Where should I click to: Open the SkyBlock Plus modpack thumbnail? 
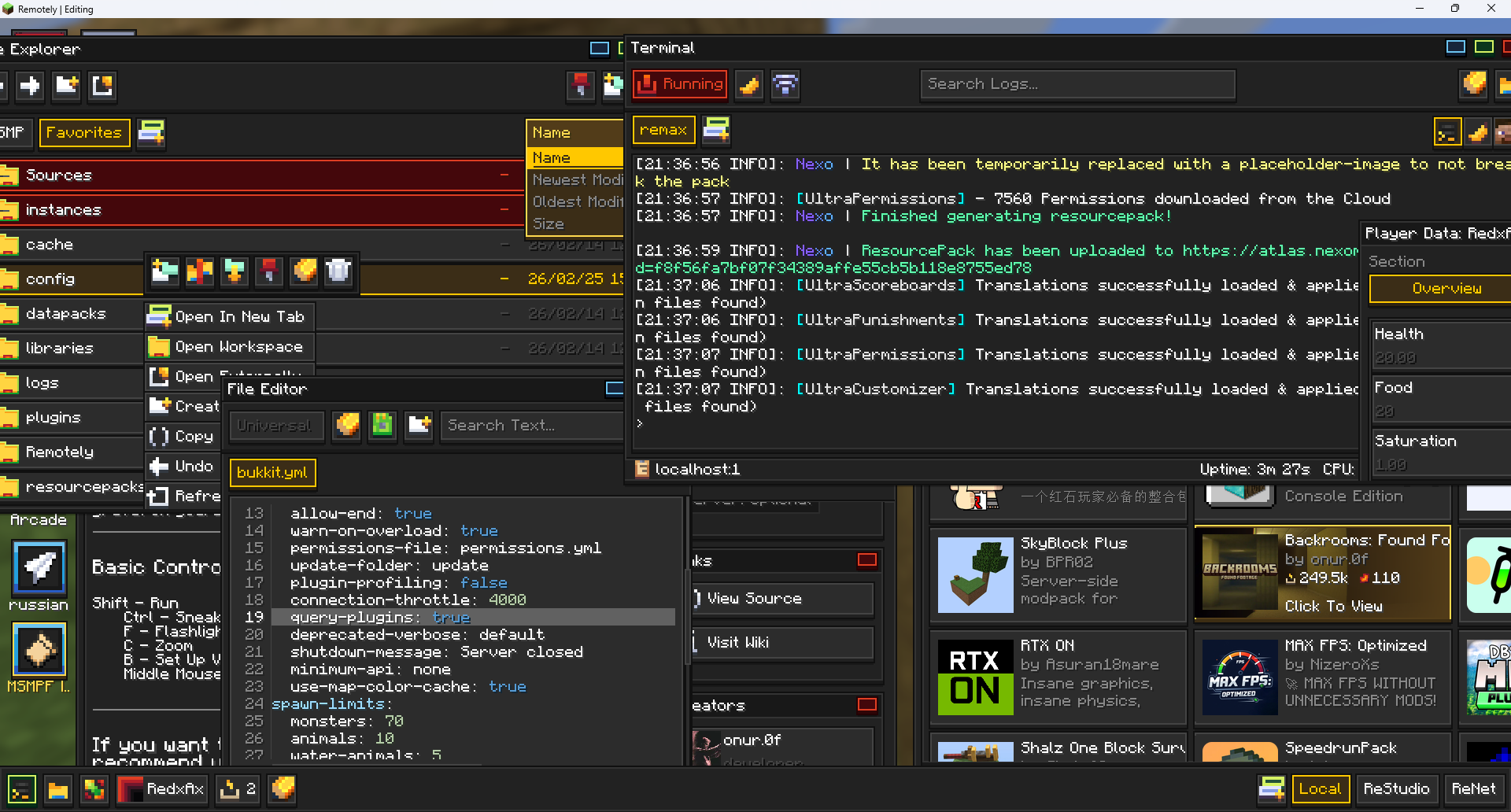(x=976, y=574)
